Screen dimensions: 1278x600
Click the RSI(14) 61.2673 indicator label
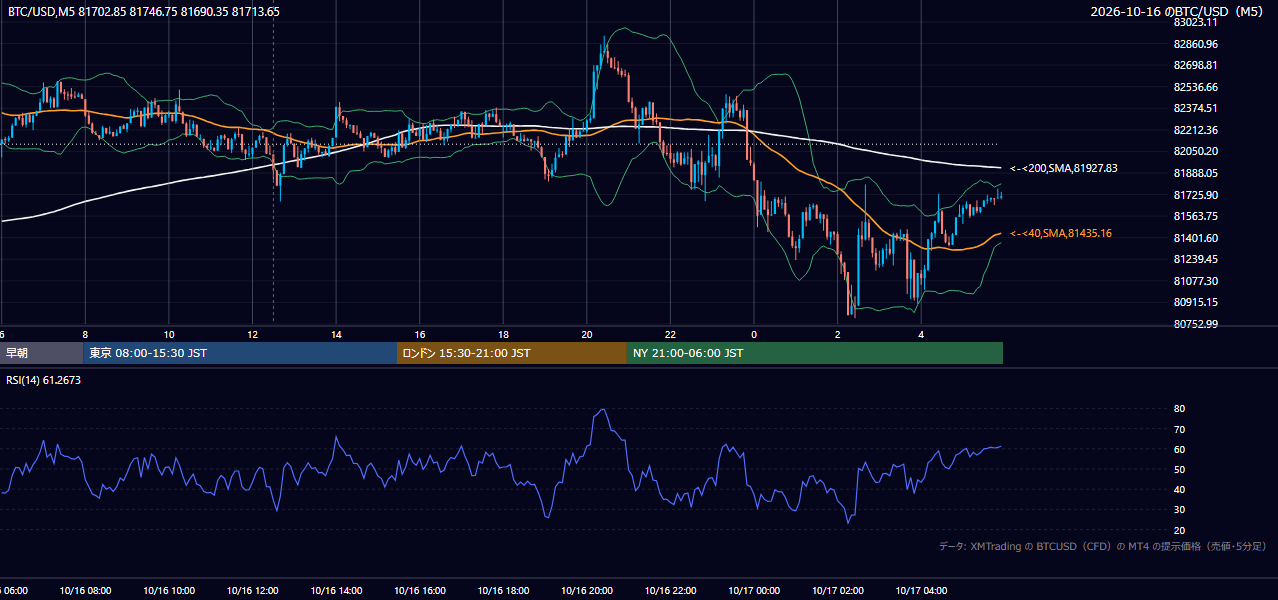[44, 380]
